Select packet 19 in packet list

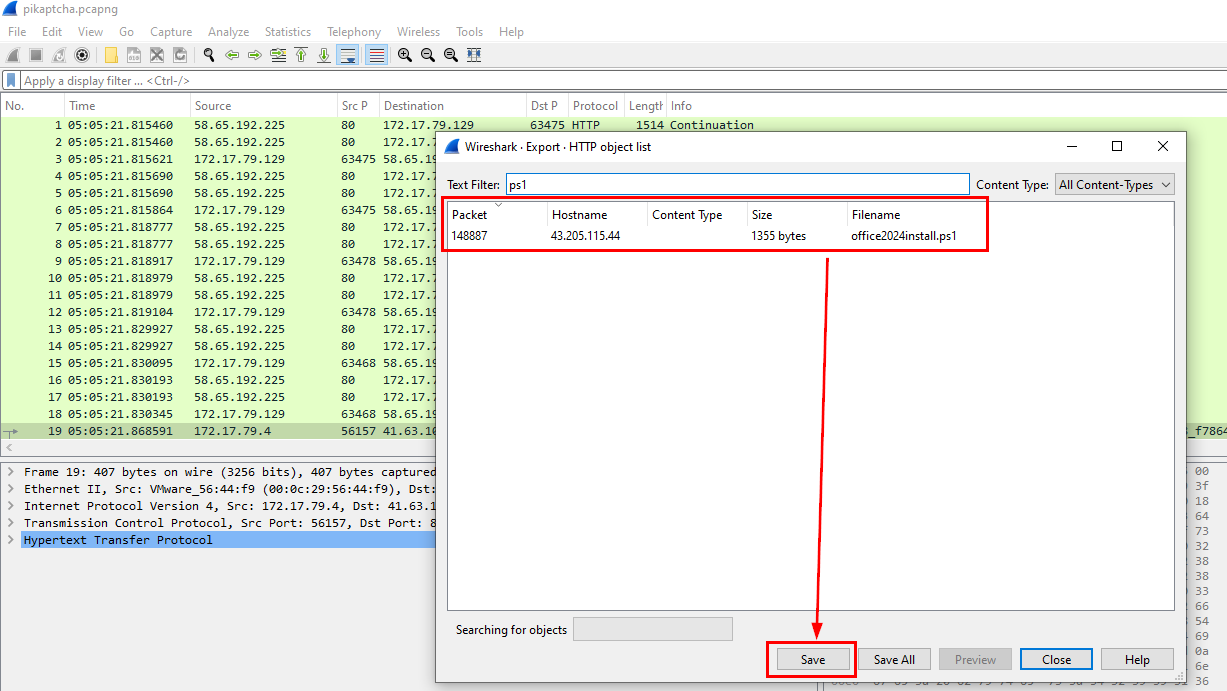coord(218,432)
